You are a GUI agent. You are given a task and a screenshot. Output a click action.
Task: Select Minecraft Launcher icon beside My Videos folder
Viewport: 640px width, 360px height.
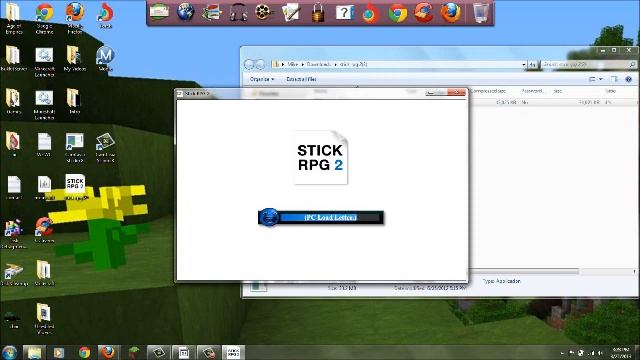(44, 62)
